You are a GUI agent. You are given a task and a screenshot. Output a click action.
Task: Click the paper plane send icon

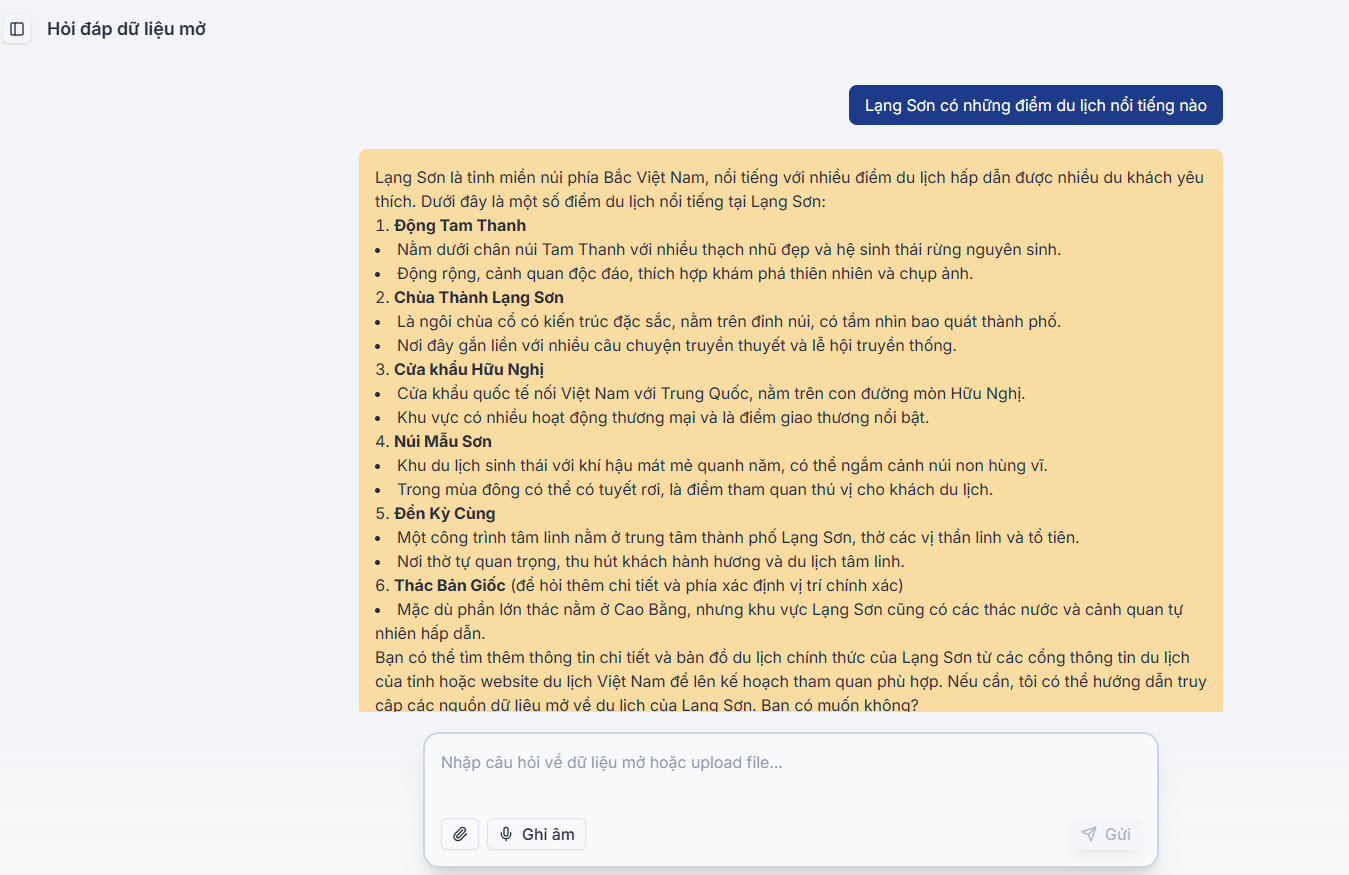pyautogui.click(x=1089, y=834)
